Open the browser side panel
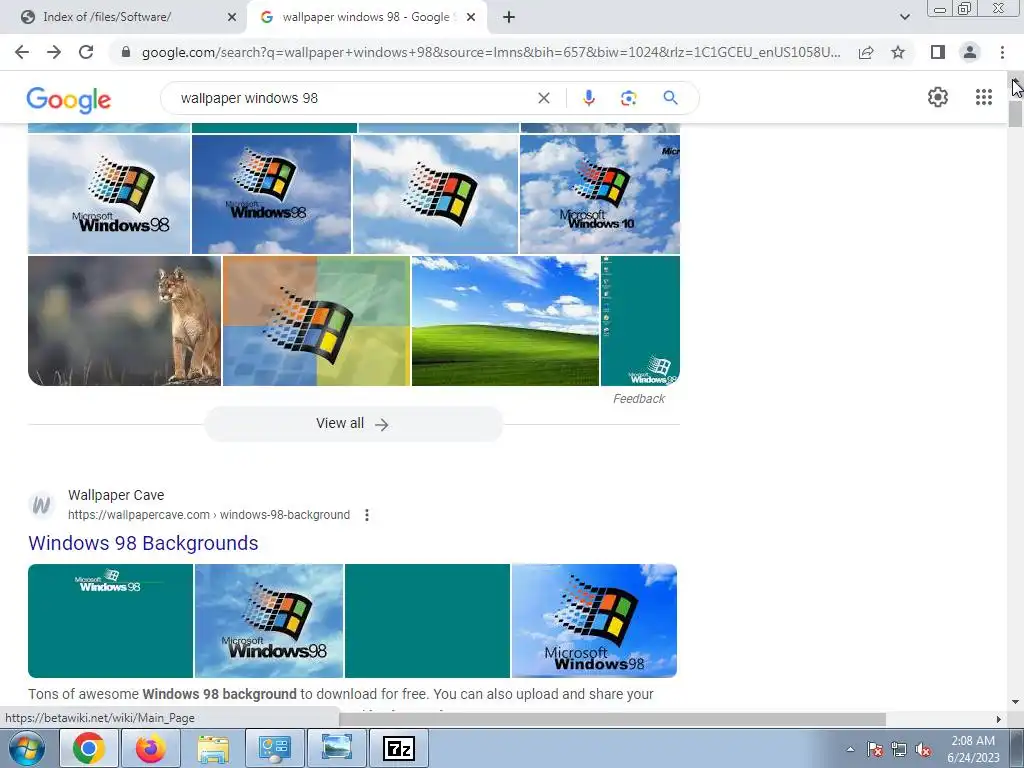This screenshot has width=1024, height=768. 938,52
